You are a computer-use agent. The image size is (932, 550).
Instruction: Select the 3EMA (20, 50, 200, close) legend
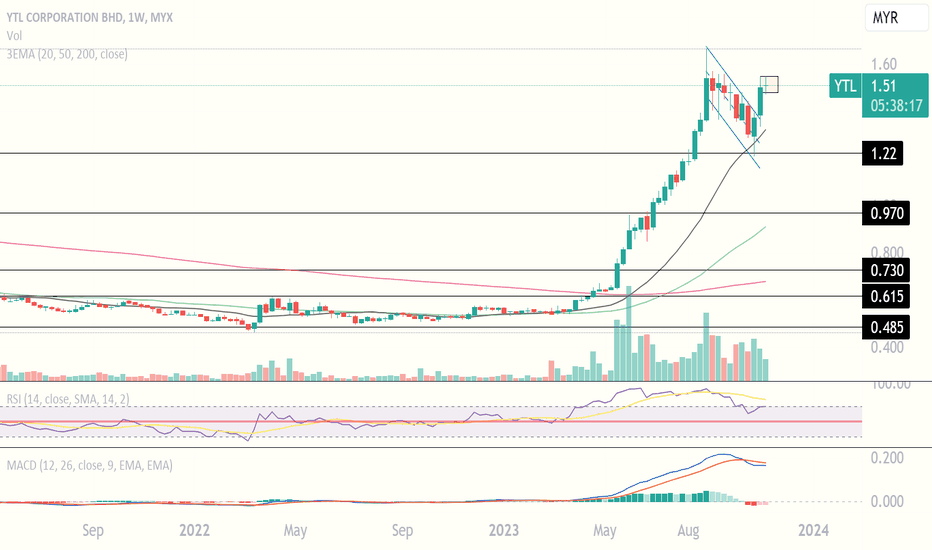(x=67, y=54)
